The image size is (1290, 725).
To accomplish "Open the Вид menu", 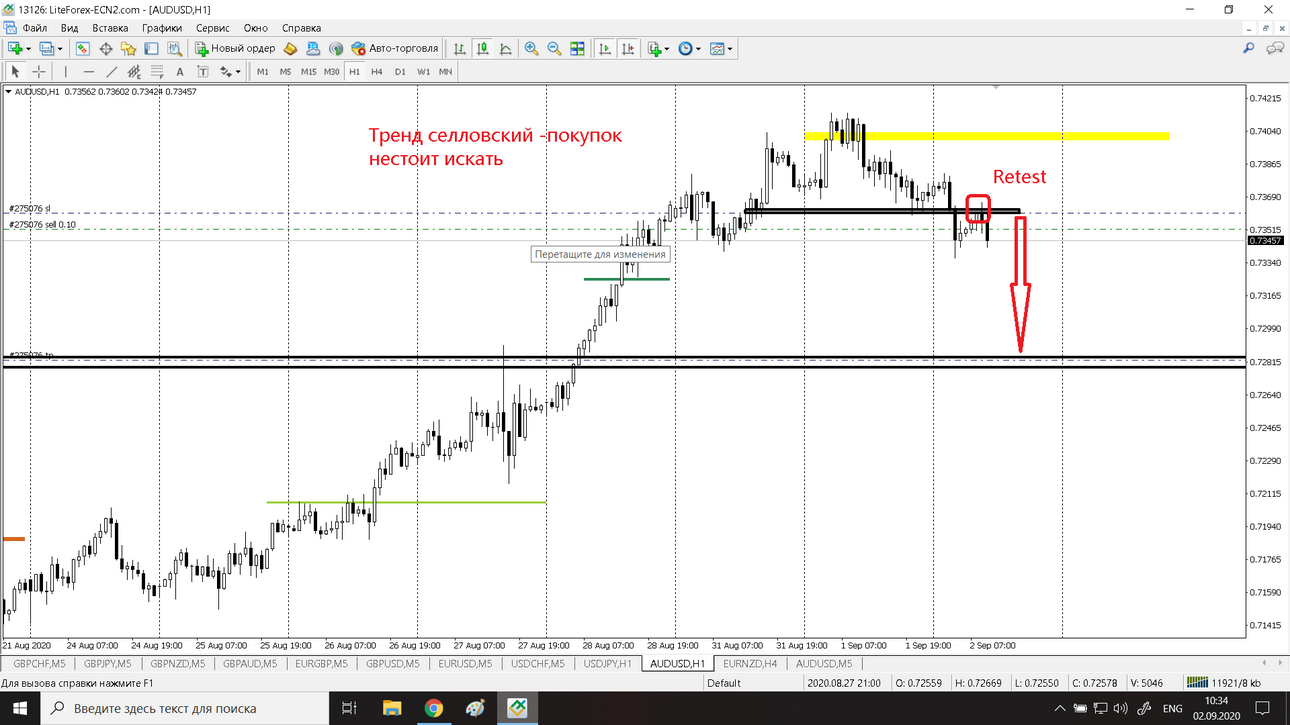I will tap(69, 28).
